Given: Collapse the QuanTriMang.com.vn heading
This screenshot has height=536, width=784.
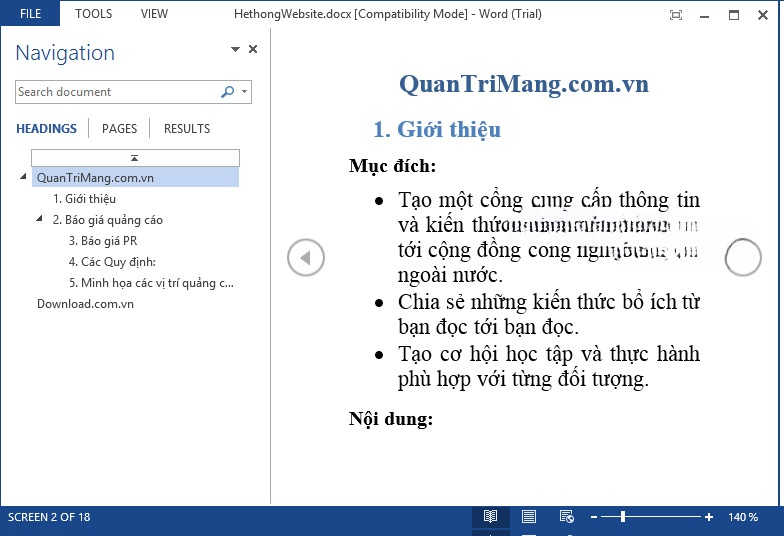Looking at the screenshot, I should click(x=23, y=177).
